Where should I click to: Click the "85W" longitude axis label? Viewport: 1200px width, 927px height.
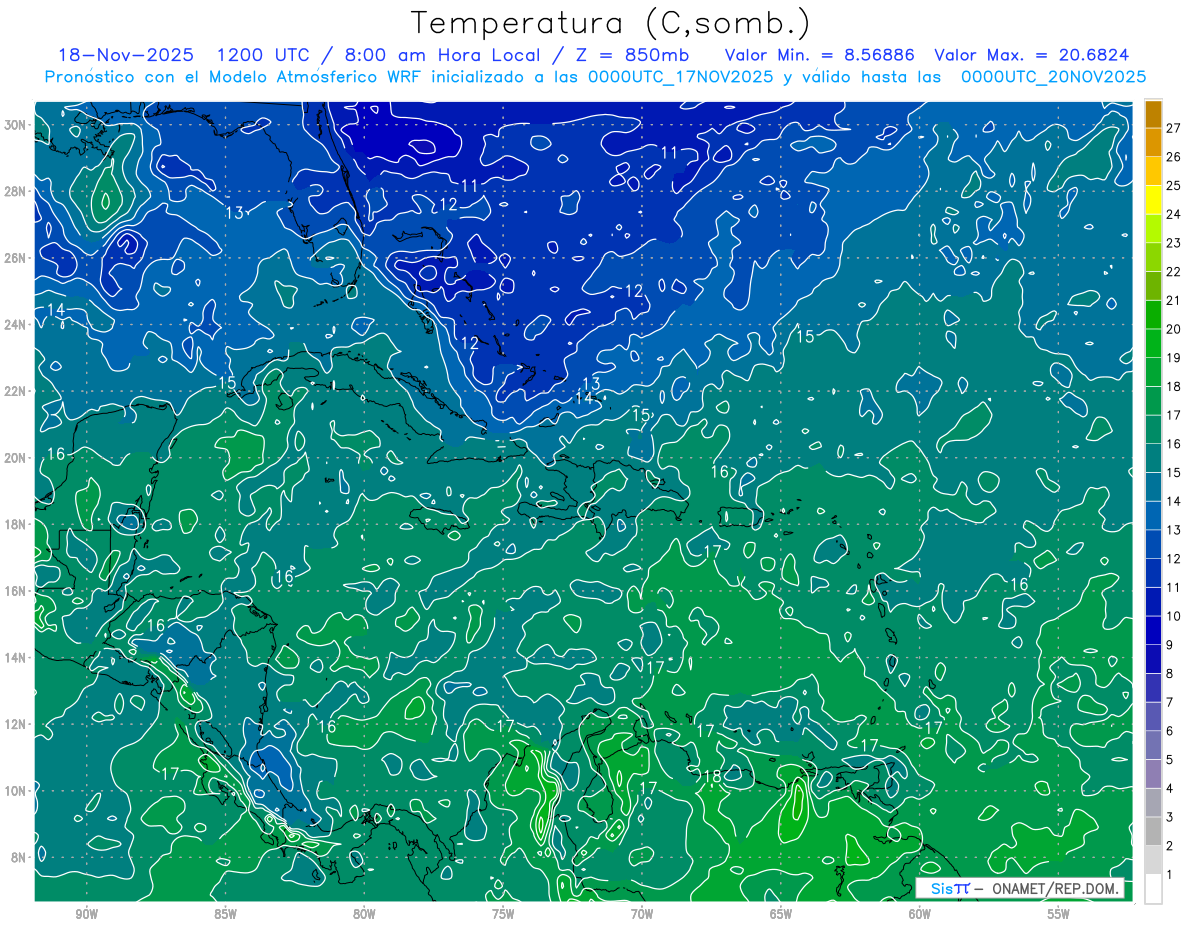click(225, 914)
